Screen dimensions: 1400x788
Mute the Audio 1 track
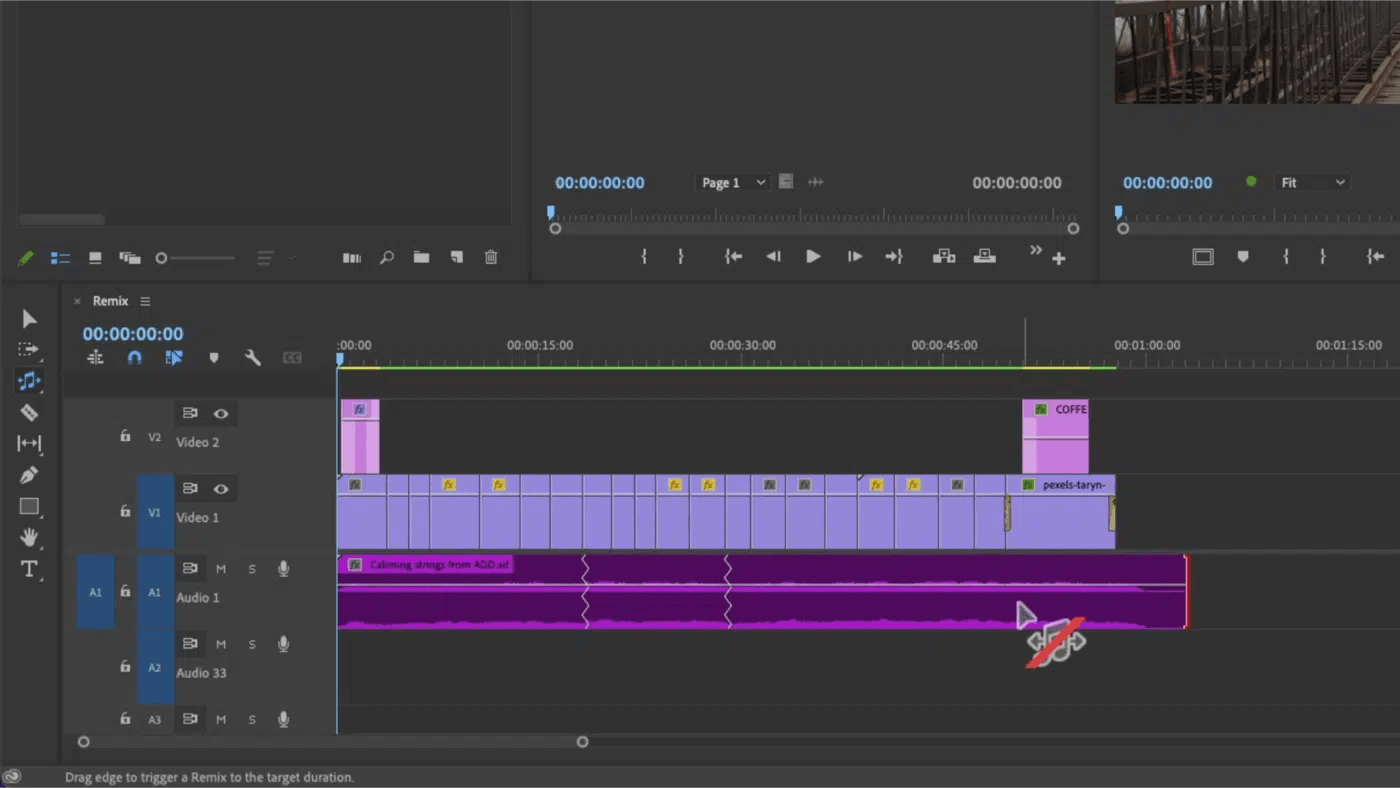pos(220,568)
